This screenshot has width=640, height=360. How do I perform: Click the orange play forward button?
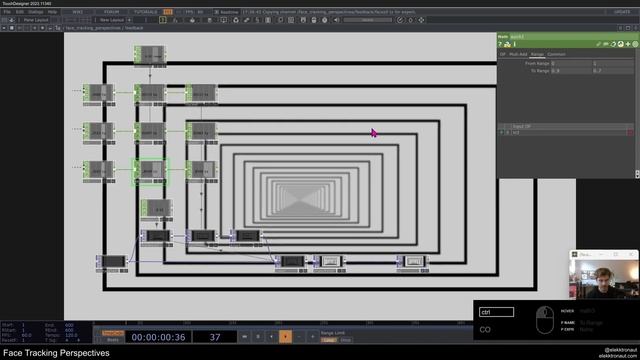click(285, 337)
